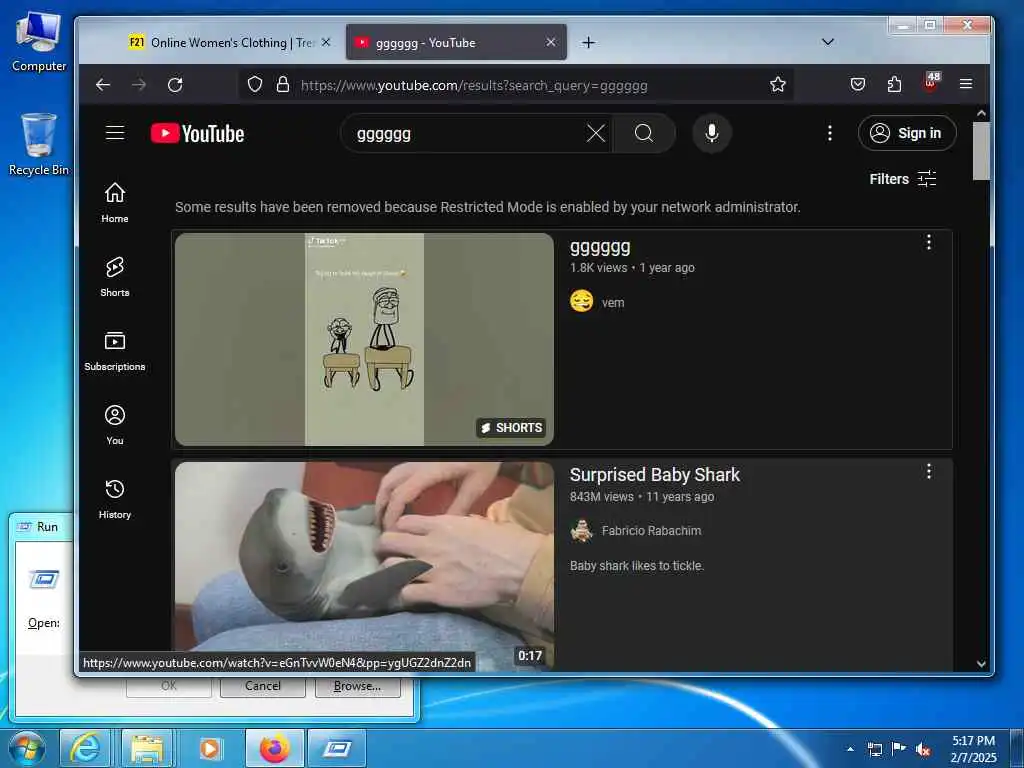Click the taskbar clock showing 5:17 PM
1024x768 pixels.
click(x=973, y=749)
